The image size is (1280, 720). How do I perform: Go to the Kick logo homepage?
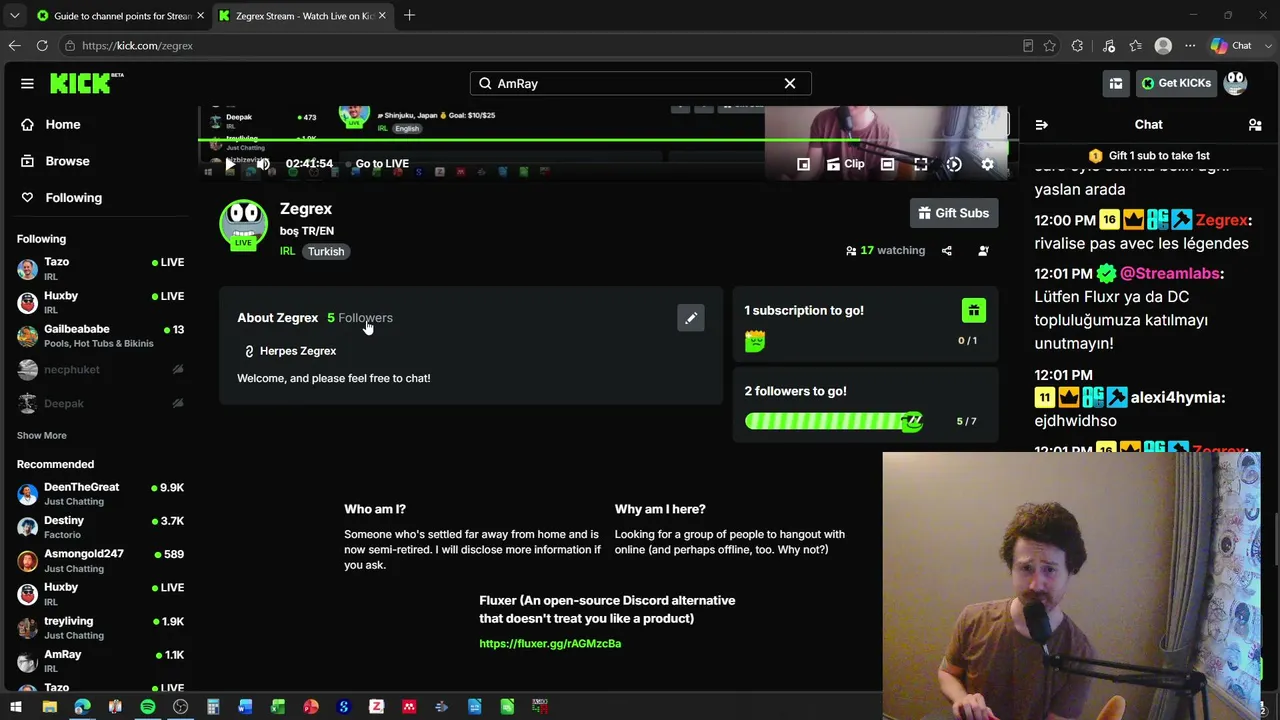86,83
